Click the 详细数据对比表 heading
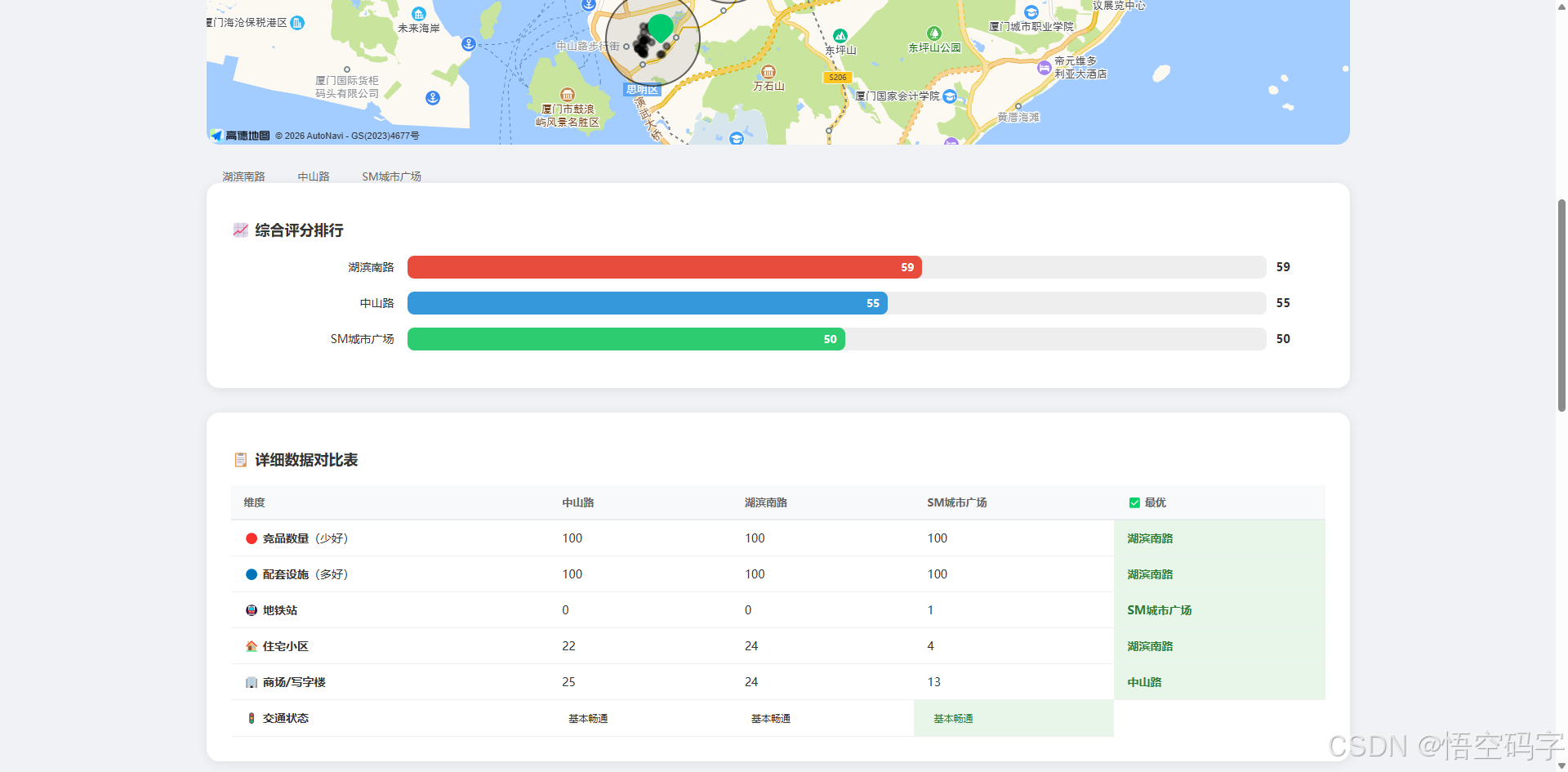 [x=306, y=460]
